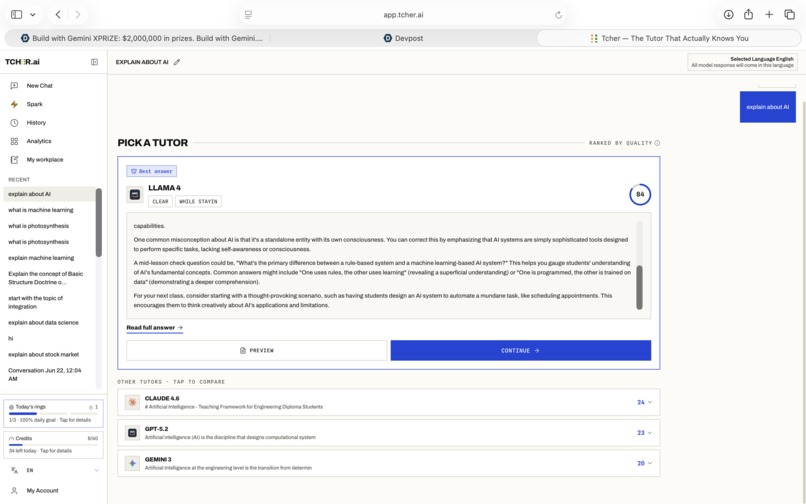Image resolution: width=806 pixels, height=504 pixels.
Task: Open the sidebar options chevron in Safari toolbar
Action: click(32, 14)
